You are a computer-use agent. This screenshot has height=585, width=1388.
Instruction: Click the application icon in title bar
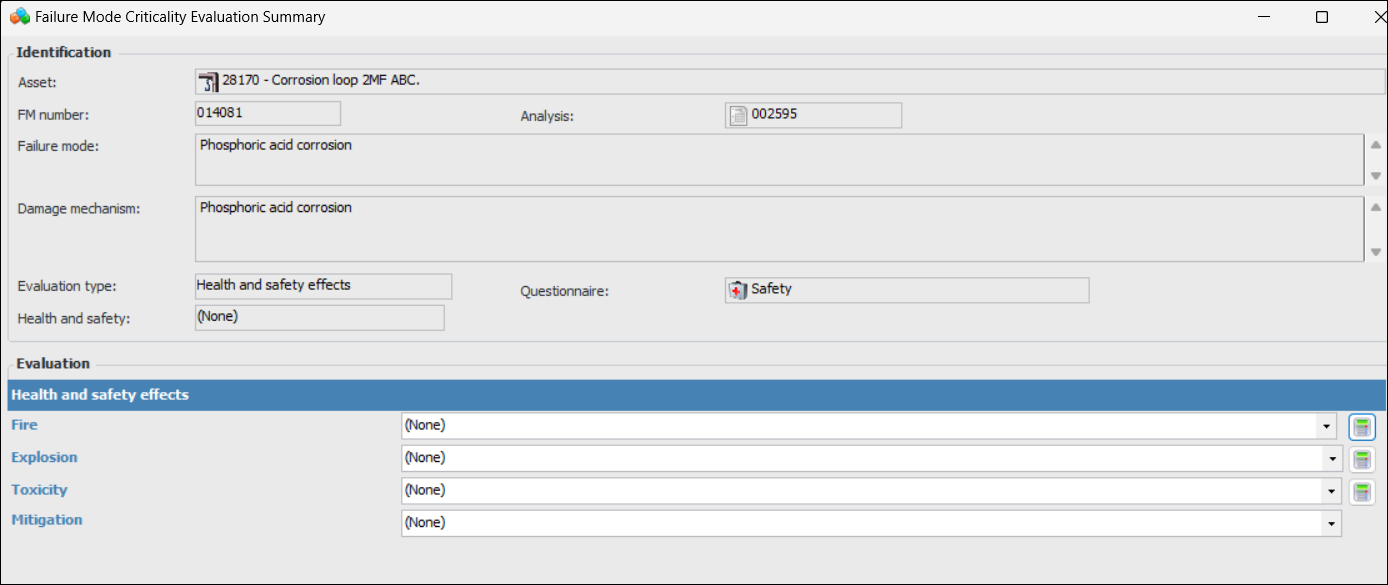click(19, 17)
